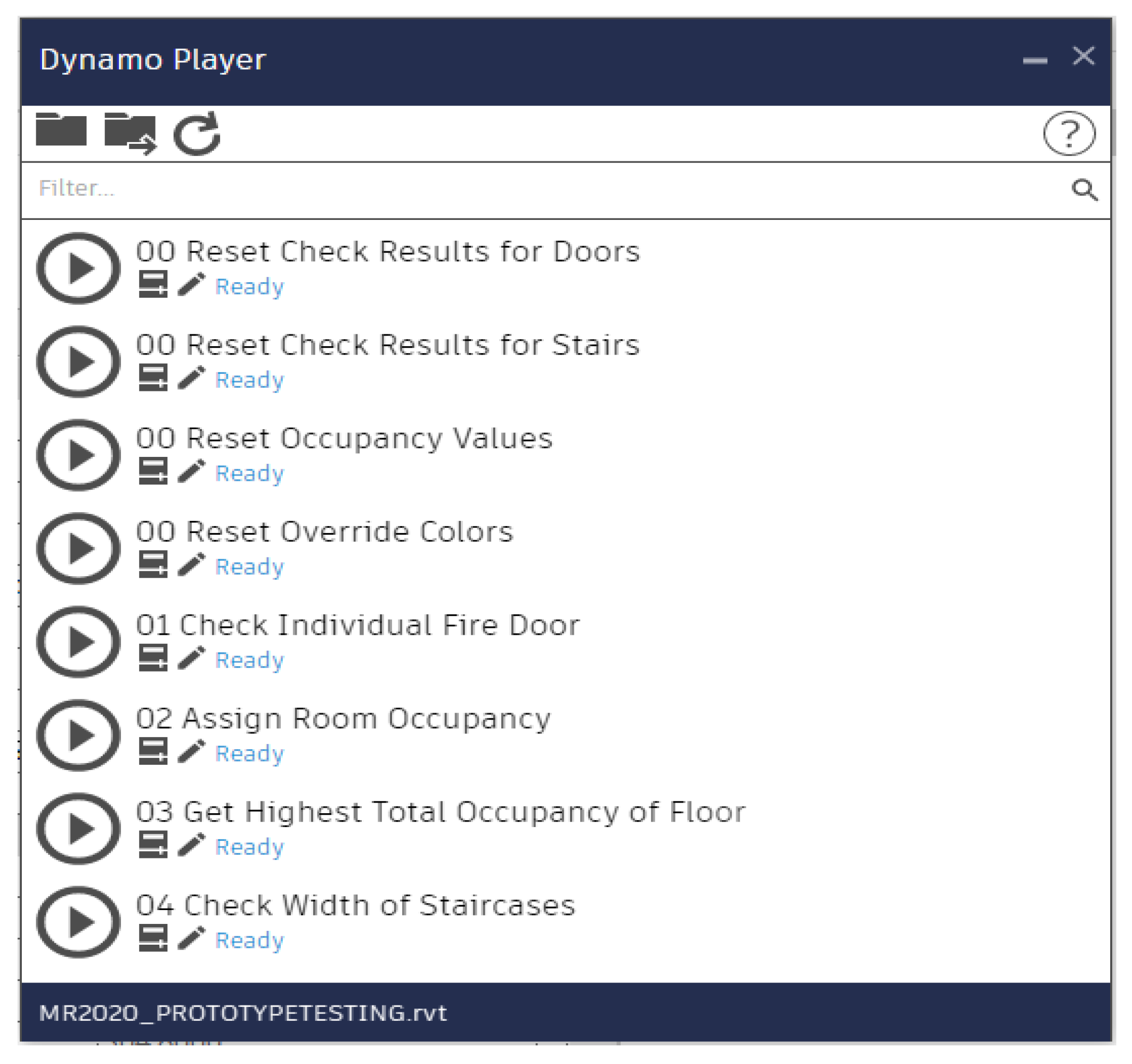Screen dimensions: 1132x1064
Task: Run the 03 Get Highest Total Occupancy script
Action: (x=79, y=828)
